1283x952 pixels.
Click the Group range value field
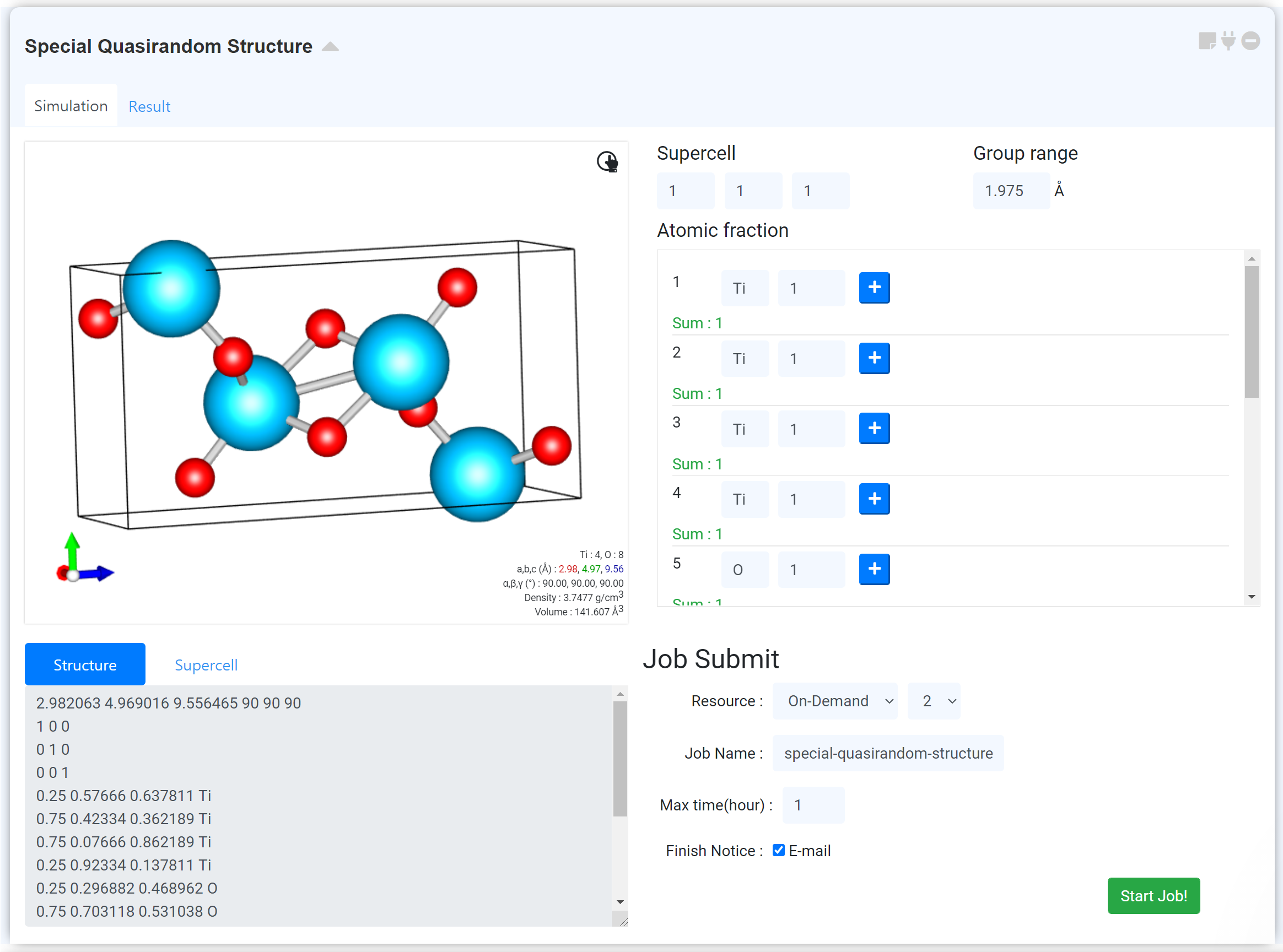coord(1011,191)
